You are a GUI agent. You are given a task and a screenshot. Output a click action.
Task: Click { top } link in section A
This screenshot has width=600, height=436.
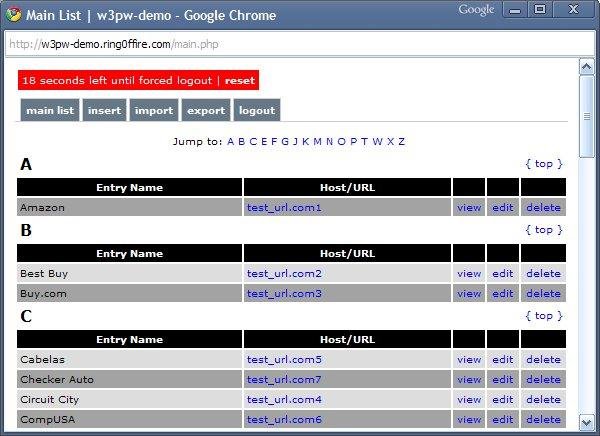pyautogui.click(x=544, y=164)
